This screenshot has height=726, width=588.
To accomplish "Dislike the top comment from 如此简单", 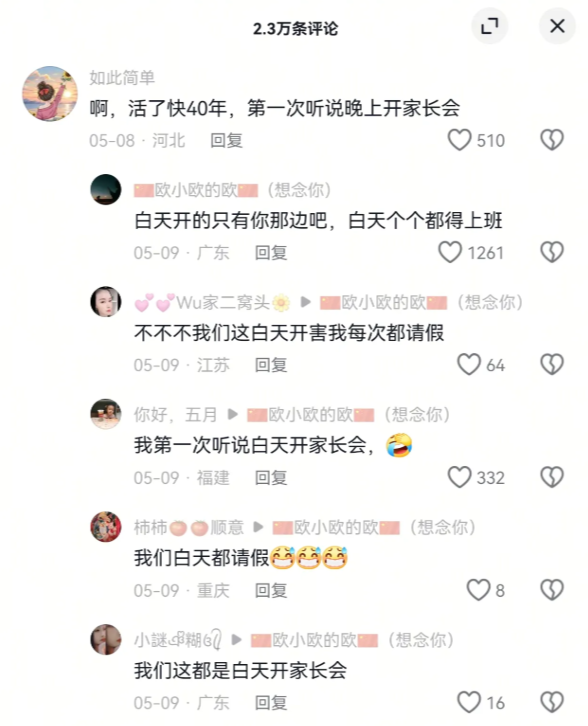I will point(552,140).
